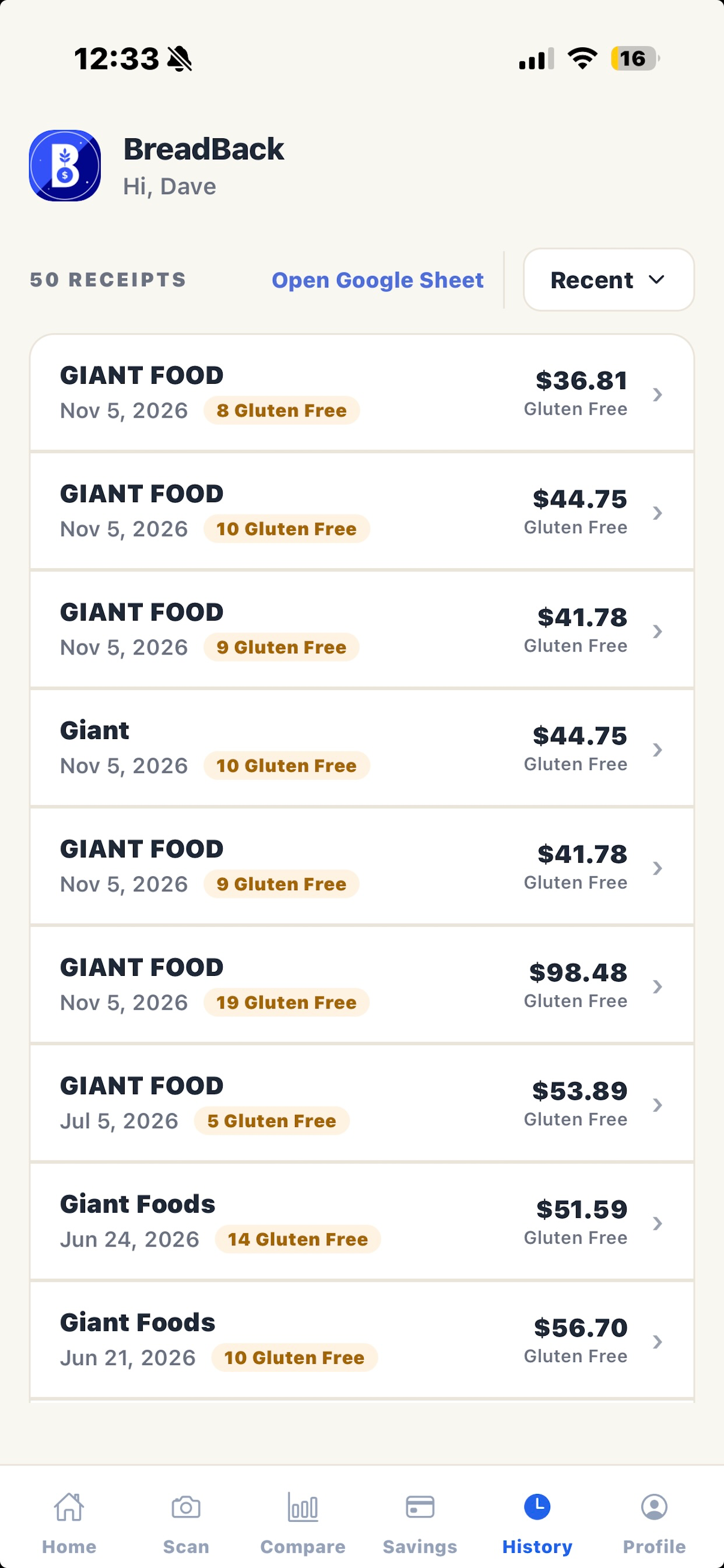Viewport: 724px width, 1568px height.
Task: Open the Compare bar-chart icon
Action: 303,1507
